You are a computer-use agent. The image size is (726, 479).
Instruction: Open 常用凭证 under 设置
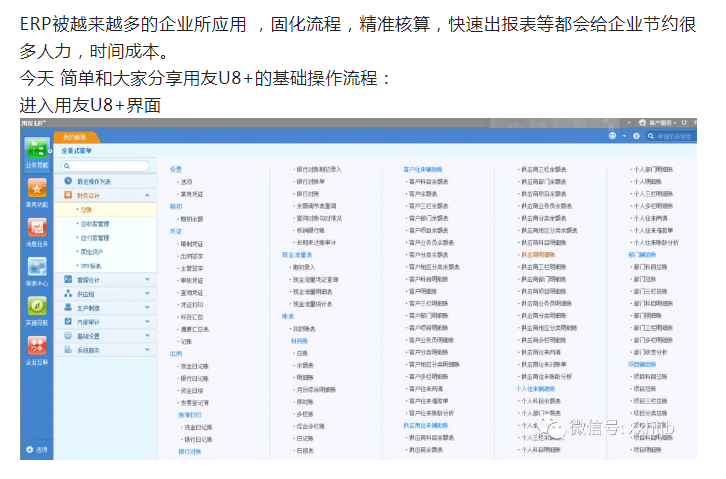pos(192,194)
